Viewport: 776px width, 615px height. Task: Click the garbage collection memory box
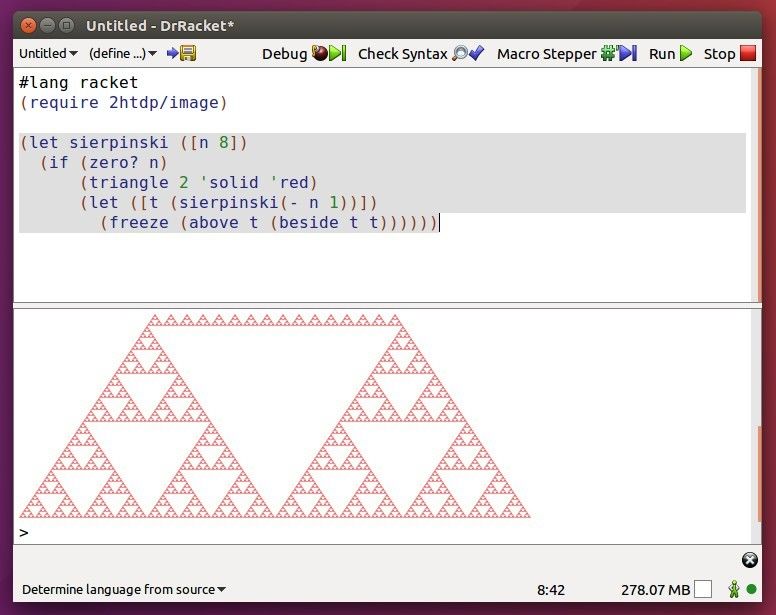click(x=703, y=589)
